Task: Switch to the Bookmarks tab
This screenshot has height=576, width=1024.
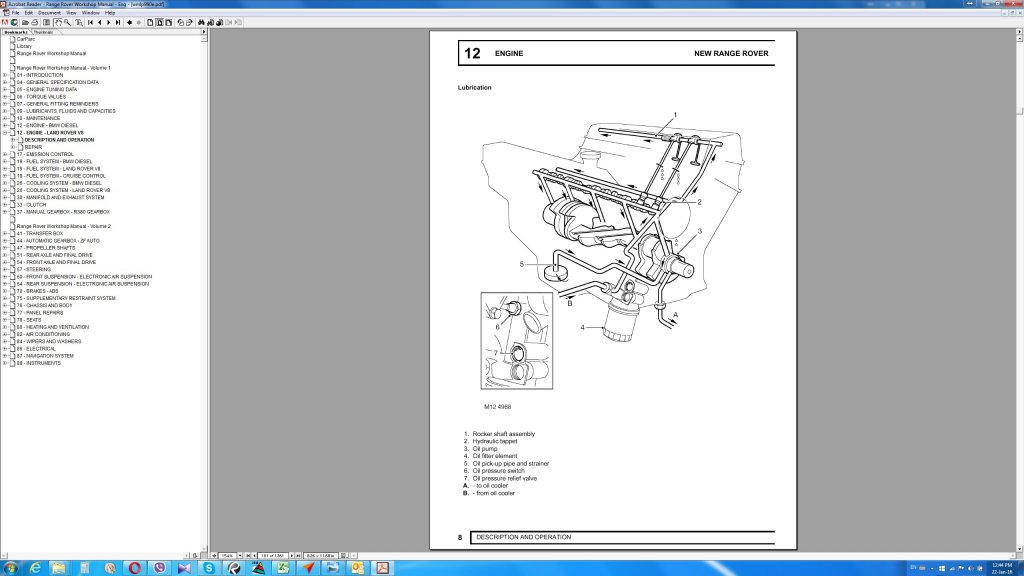Action: pos(16,32)
